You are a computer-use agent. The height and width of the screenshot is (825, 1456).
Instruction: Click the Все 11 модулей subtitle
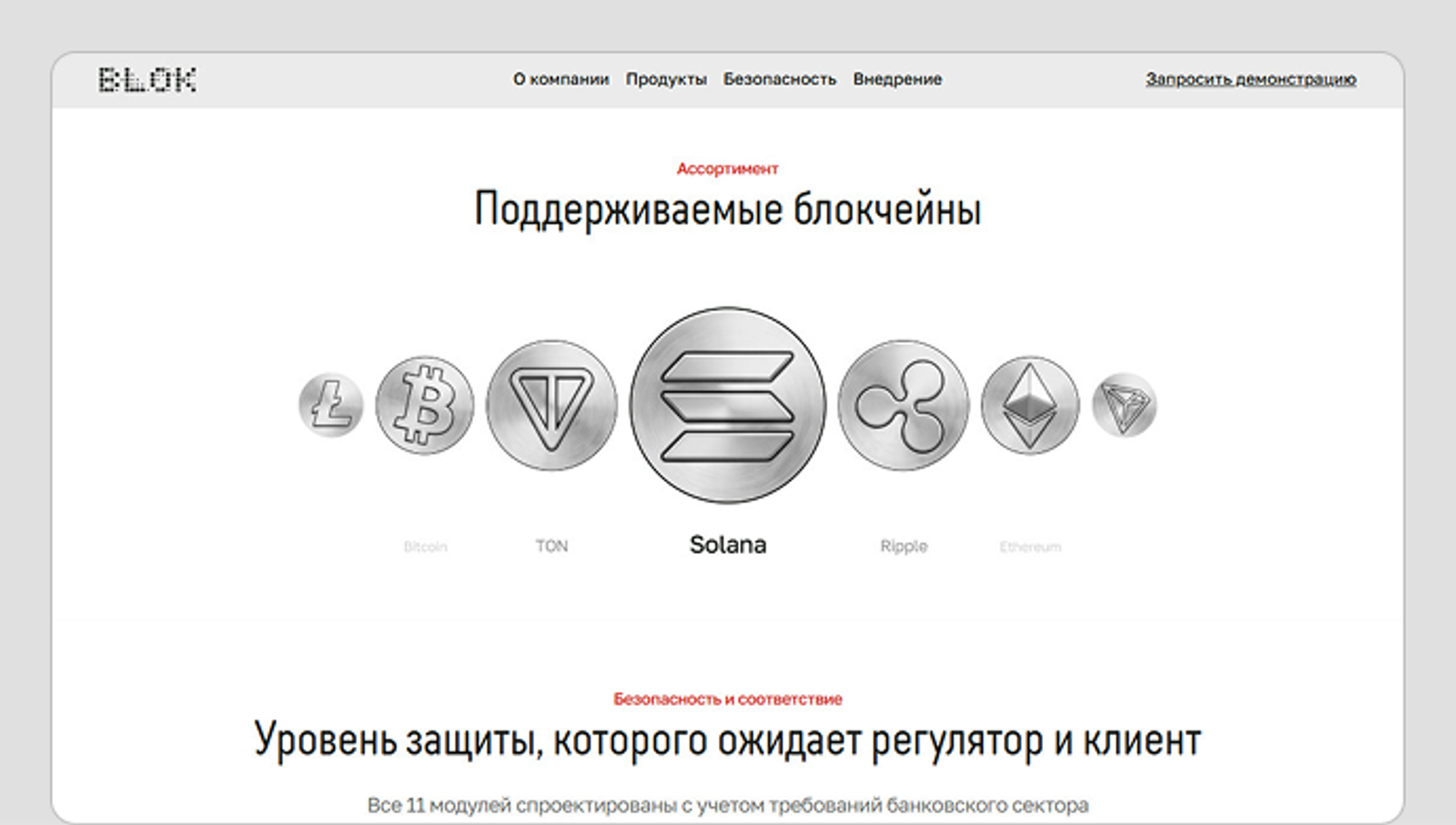tap(728, 805)
